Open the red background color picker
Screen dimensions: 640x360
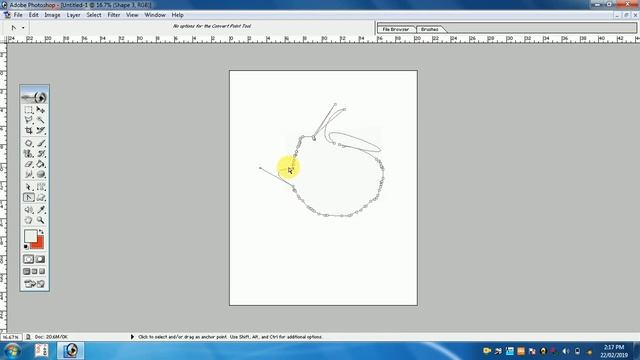tap(39, 244)
